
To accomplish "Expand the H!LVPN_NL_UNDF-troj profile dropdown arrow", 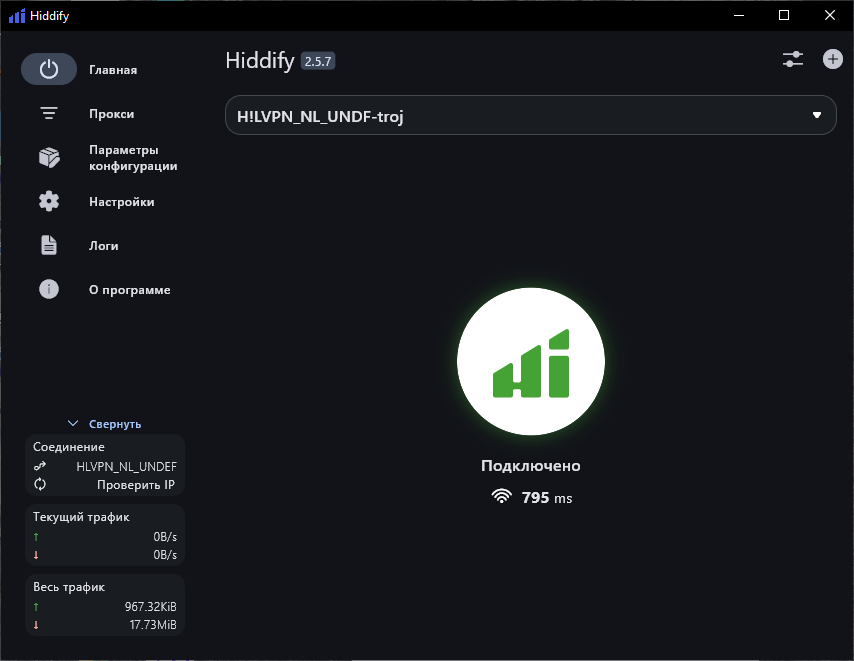I will 817,115.
